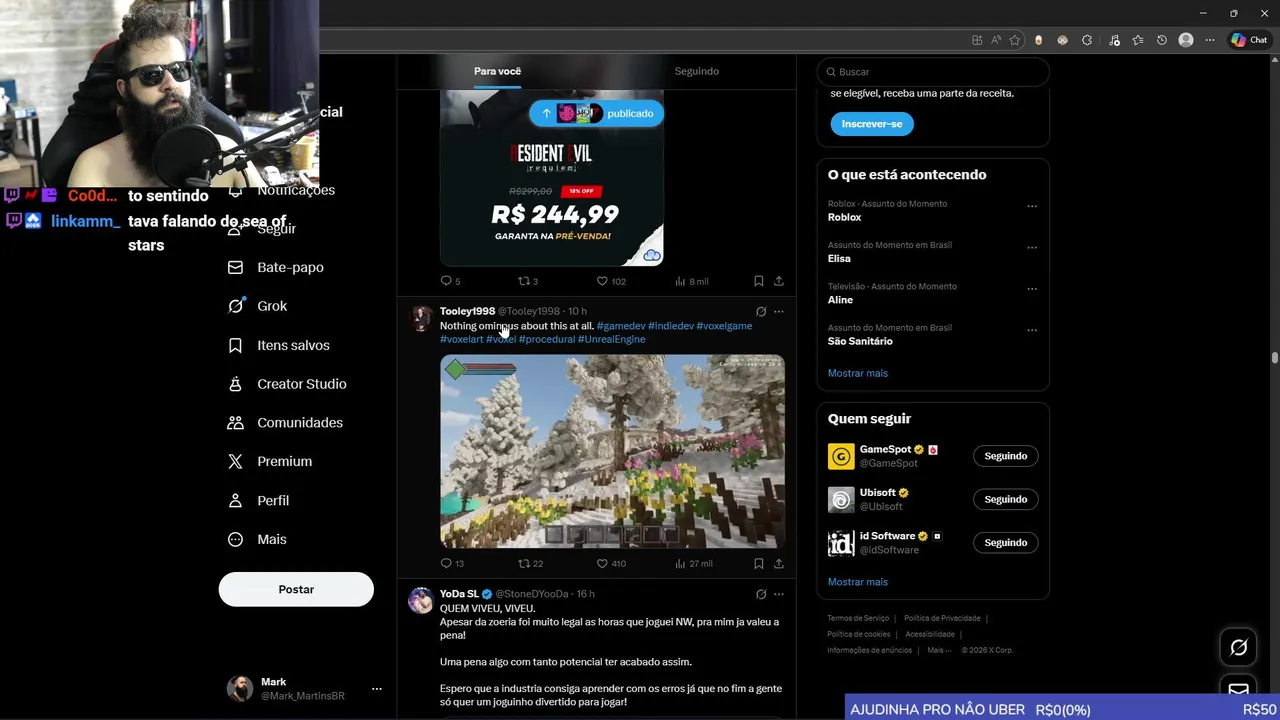Switch to Para você tab
The height and width of the screenshot is (720, 1280).
click(497, 72)
